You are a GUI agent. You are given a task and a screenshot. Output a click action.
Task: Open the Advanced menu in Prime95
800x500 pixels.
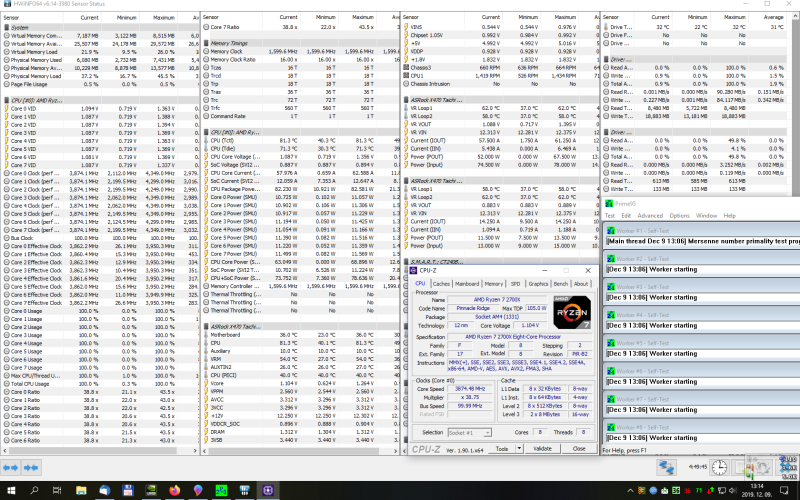point(650,216)
